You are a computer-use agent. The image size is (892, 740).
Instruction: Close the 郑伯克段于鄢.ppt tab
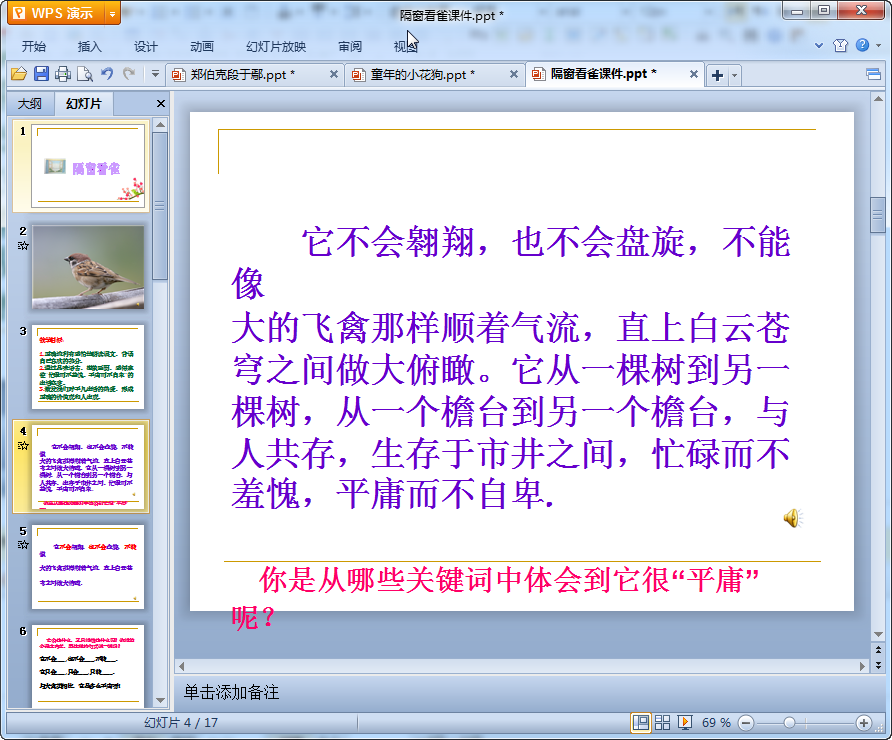pos(334,74)
